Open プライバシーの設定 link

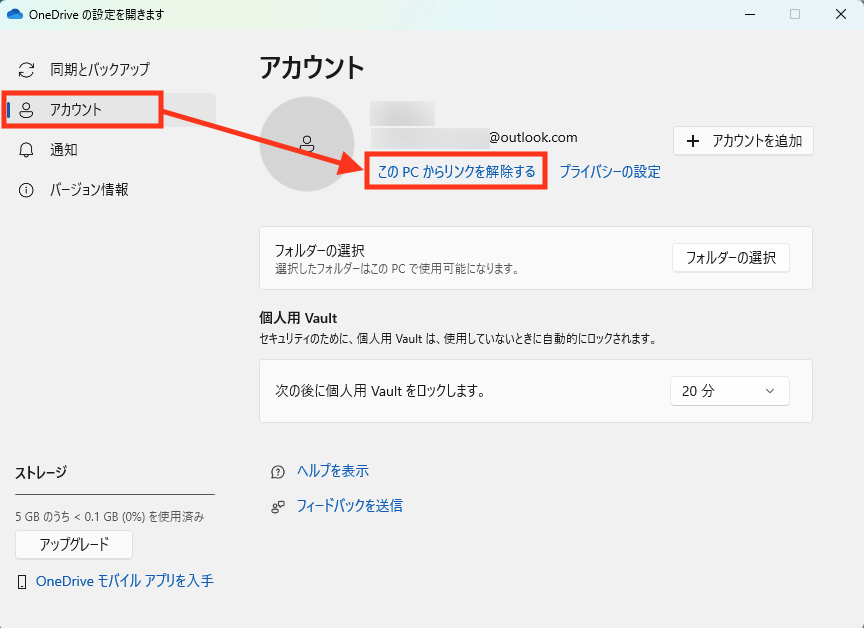click(x=610, y=172)
